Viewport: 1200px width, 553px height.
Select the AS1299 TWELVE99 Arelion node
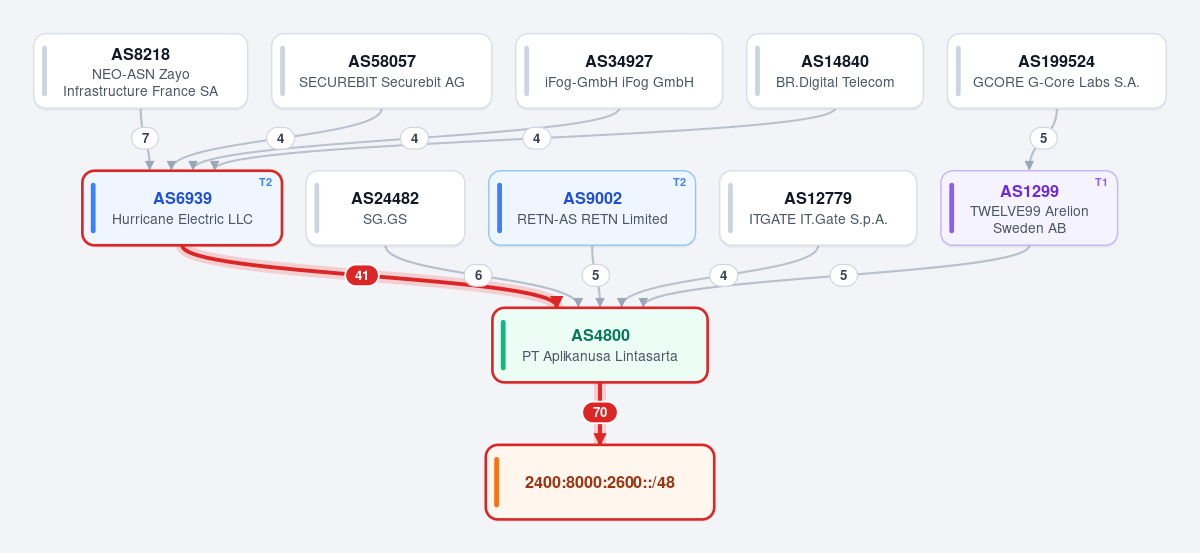pyautogui.click(x=1029, y=208)
